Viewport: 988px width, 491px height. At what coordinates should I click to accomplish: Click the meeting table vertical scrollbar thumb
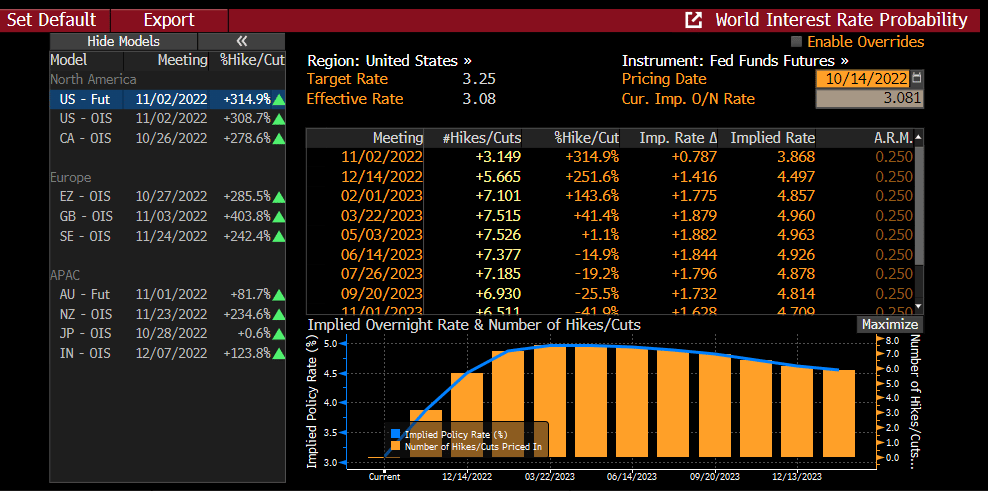[918, 205]
